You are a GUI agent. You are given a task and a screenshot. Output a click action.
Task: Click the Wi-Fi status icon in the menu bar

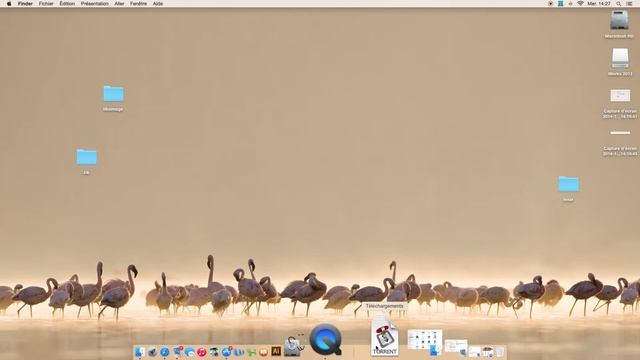580,3
